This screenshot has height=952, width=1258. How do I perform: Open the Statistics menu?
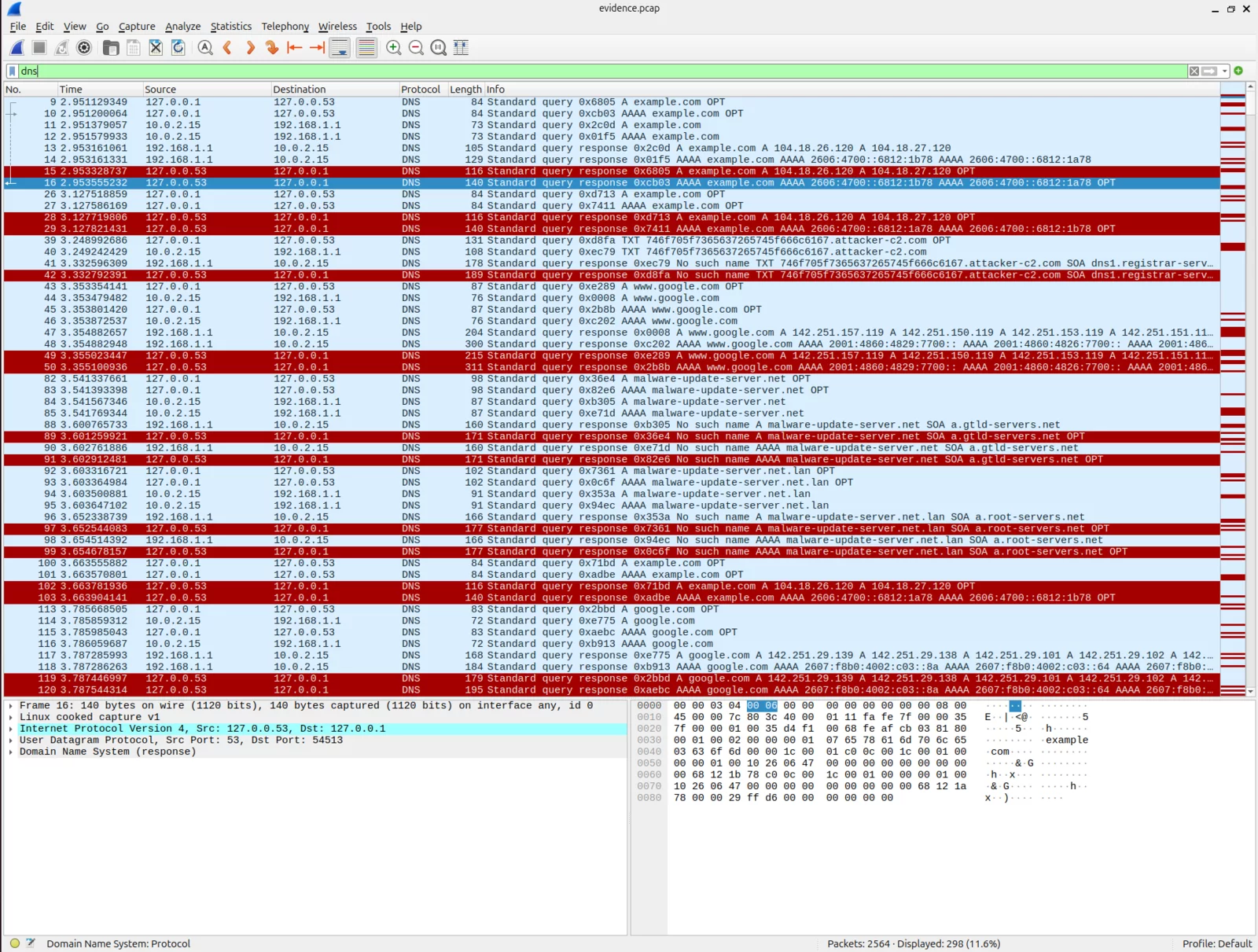pos(230,26)
